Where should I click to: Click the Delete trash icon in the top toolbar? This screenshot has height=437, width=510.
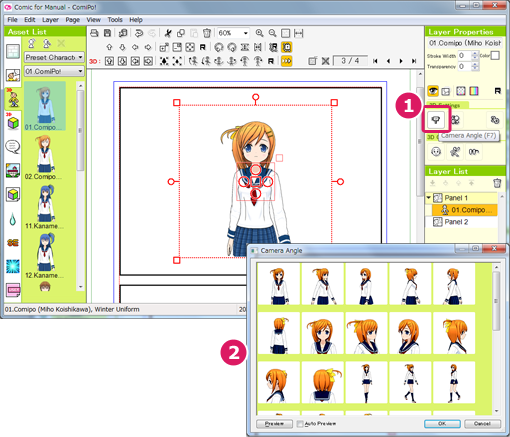click(x=207, y=33)
